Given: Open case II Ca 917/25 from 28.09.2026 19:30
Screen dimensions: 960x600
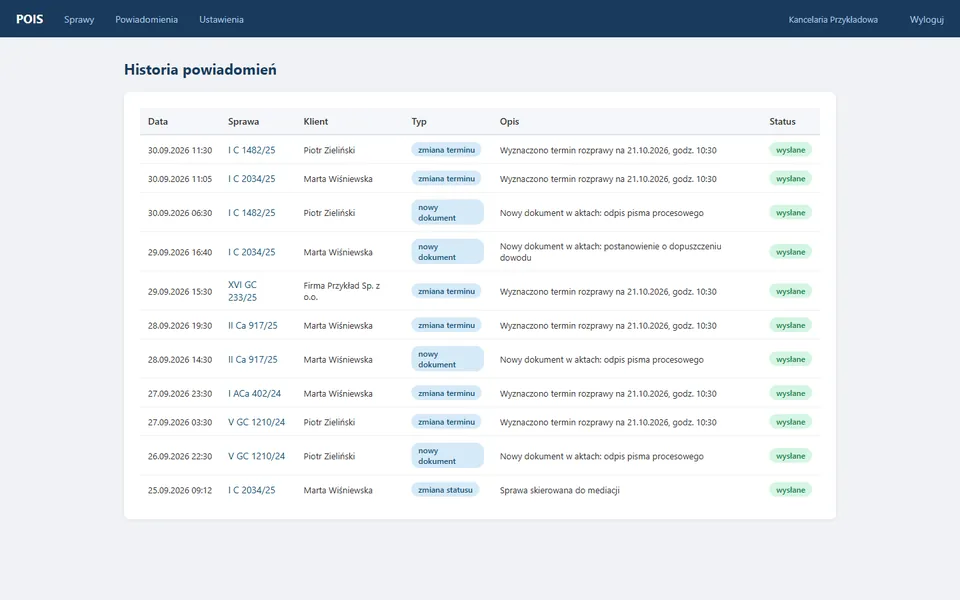Looking at the screenshot, I should (253, 326).
